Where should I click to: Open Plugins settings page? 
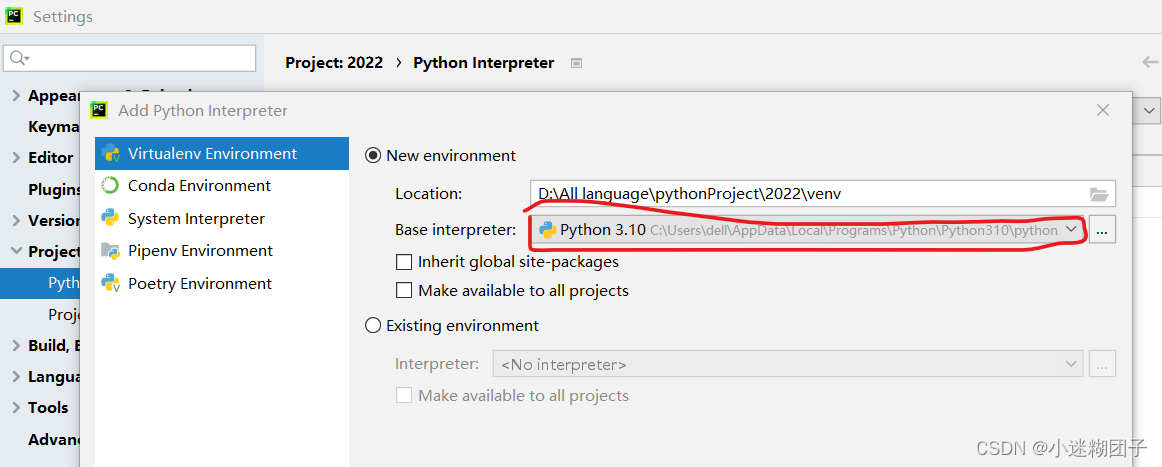54,189
